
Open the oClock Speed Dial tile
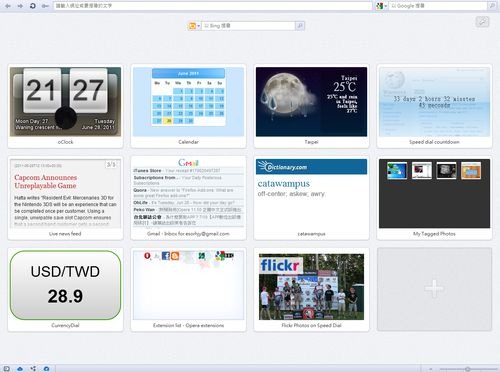pyautogui.click(x=65, y=106)
